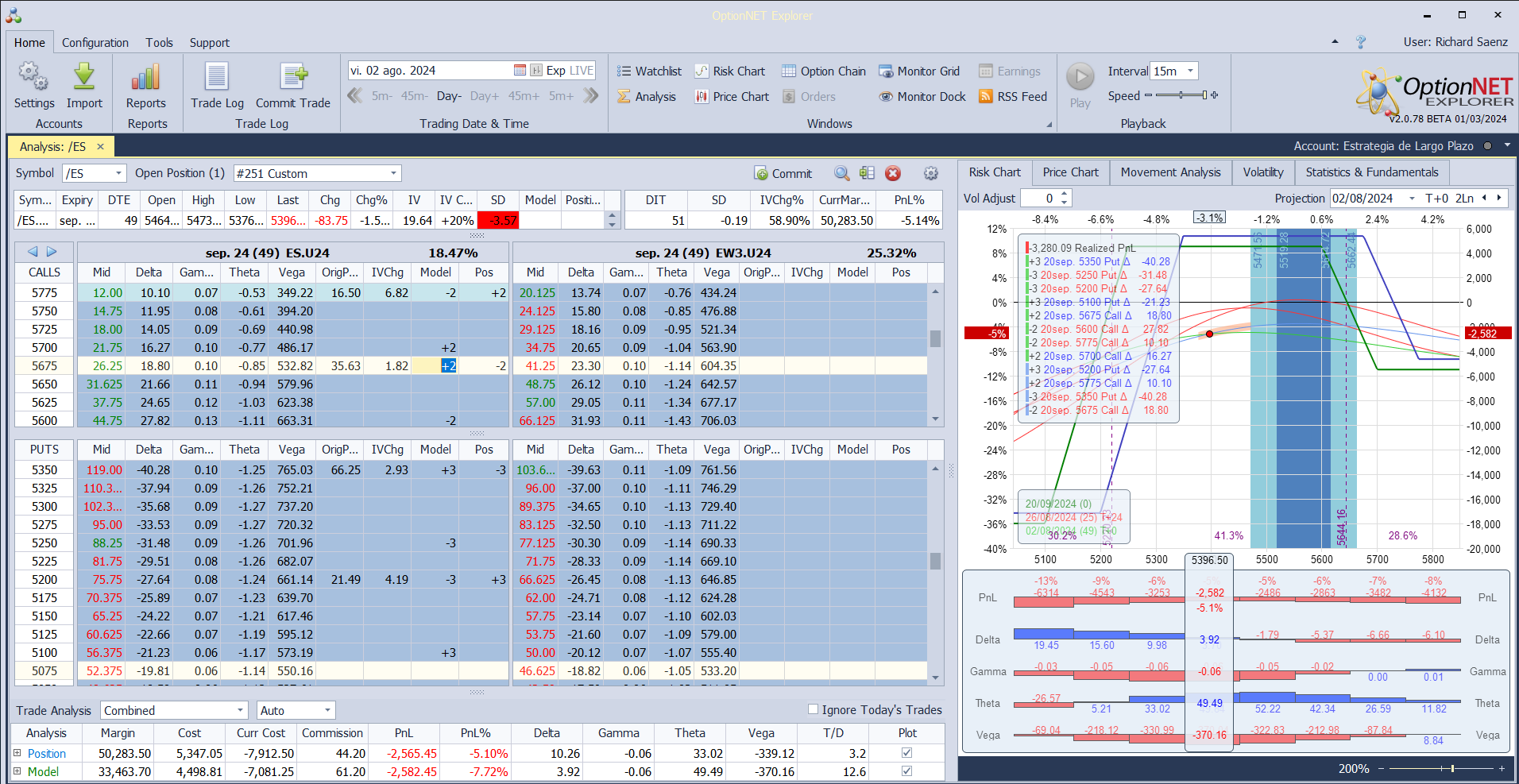Expand the Position row in Trade Analysis

point(17,752)
